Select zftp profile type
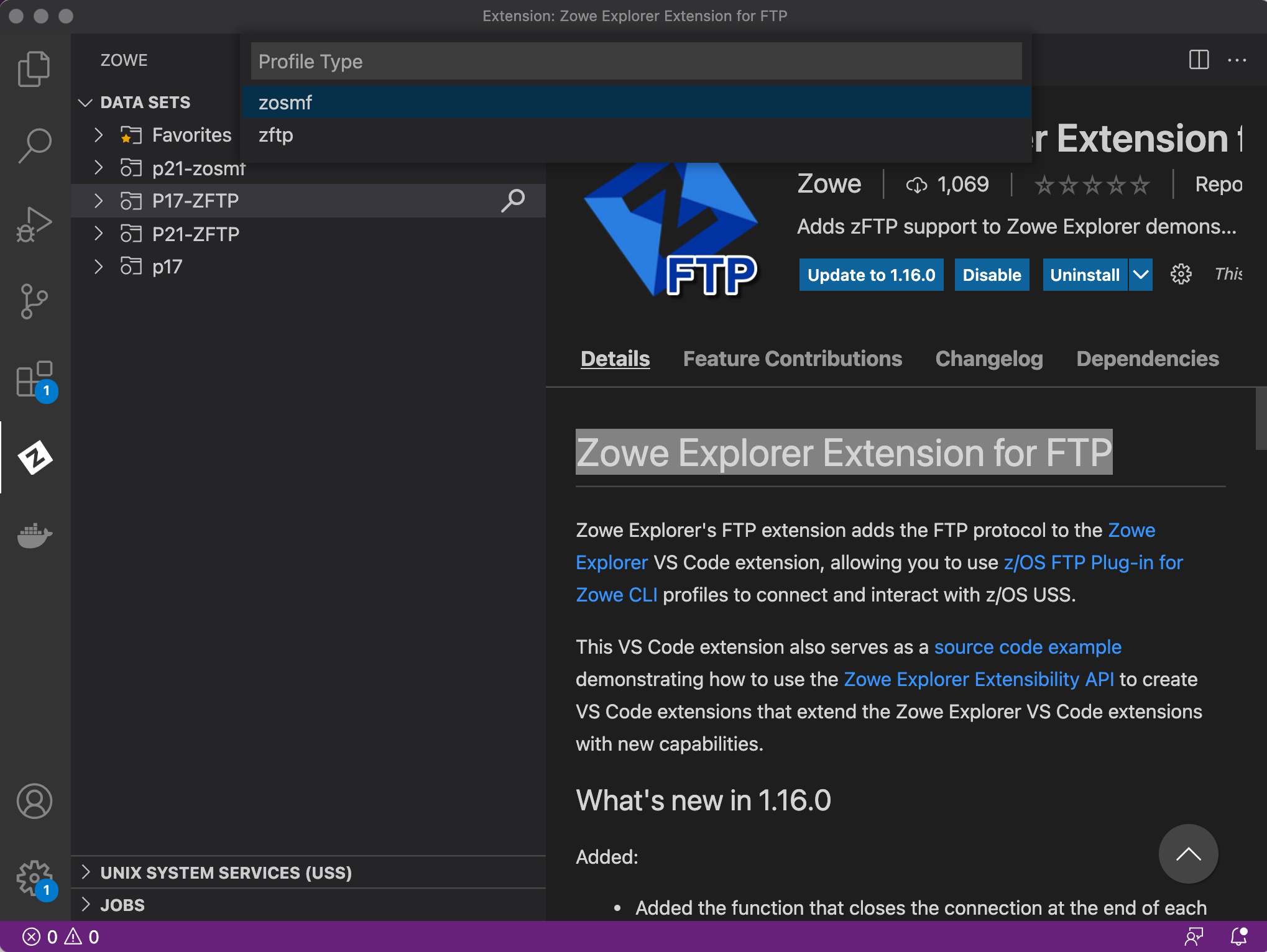 pyautogui.click(x=635, y=135)
